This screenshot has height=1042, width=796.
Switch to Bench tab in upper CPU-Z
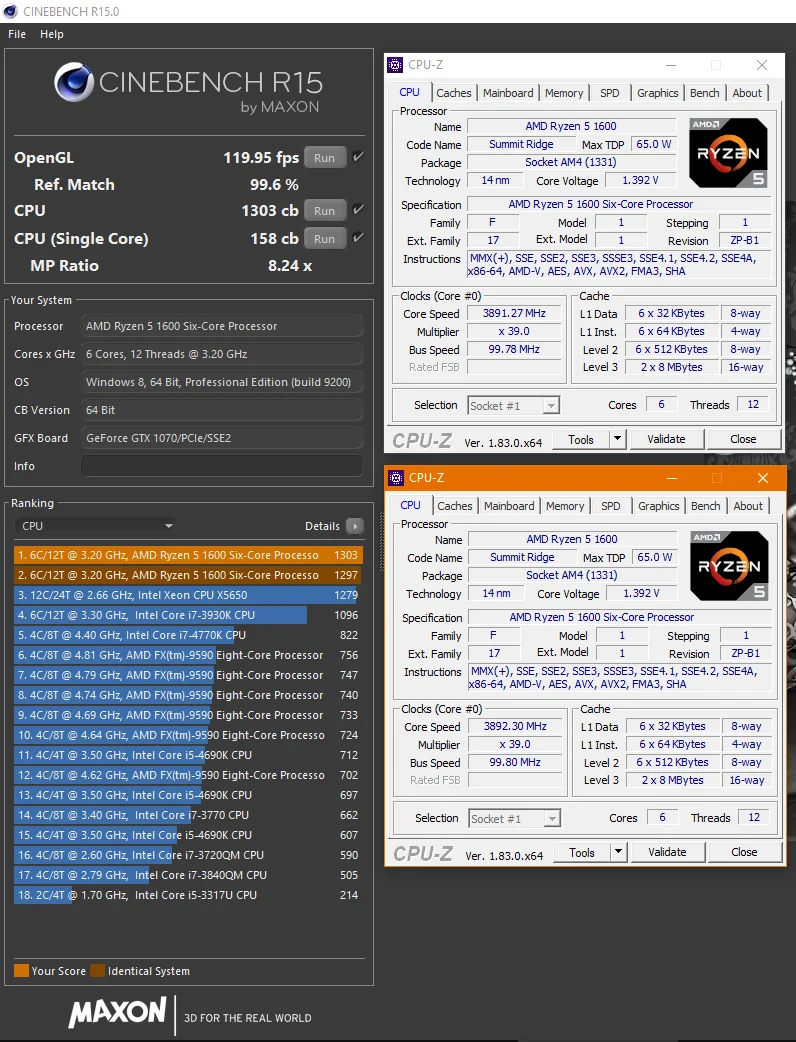click(x=704, y=93)
